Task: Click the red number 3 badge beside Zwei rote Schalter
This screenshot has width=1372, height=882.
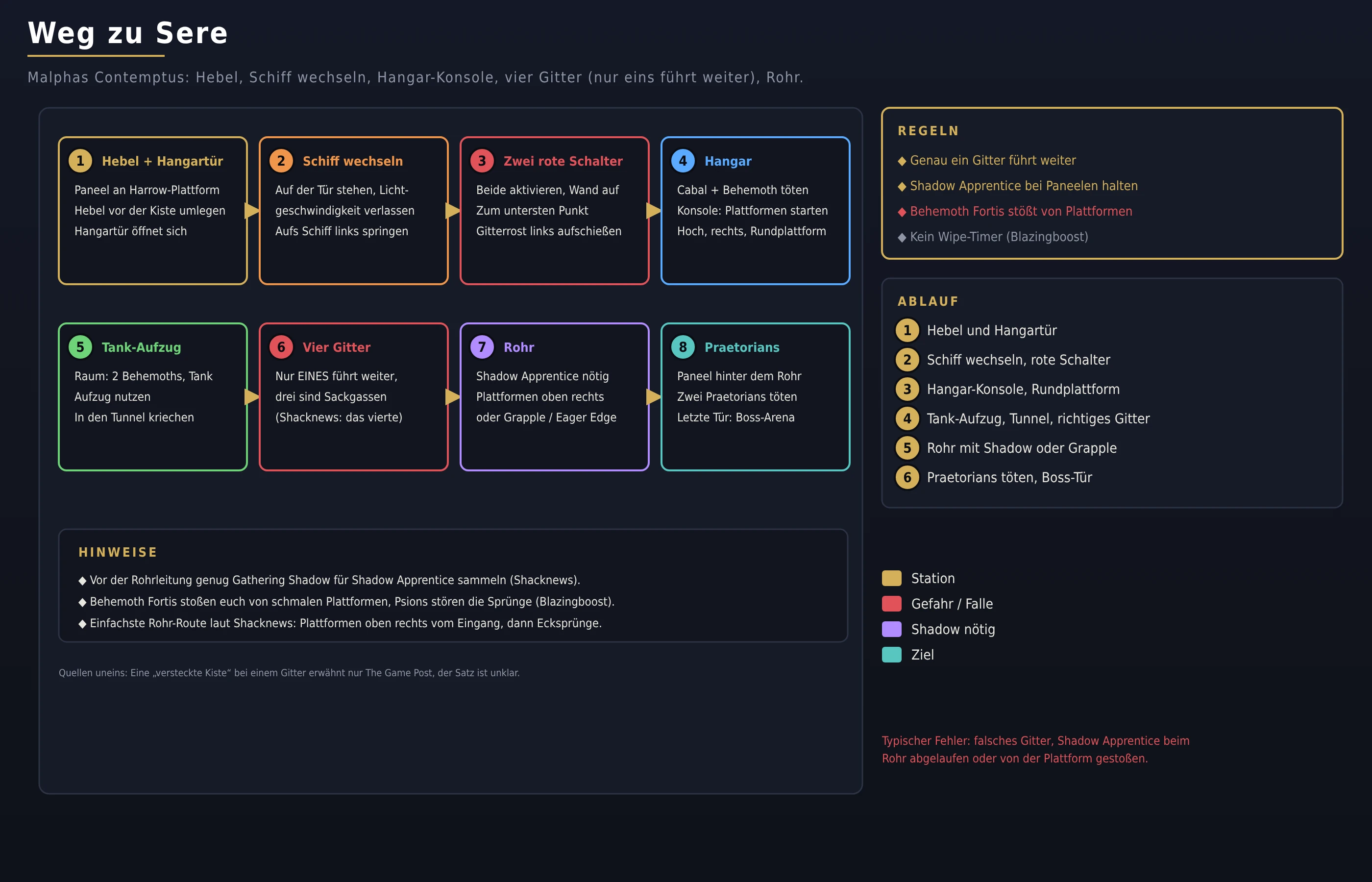Action: click(x=482, y=161)
